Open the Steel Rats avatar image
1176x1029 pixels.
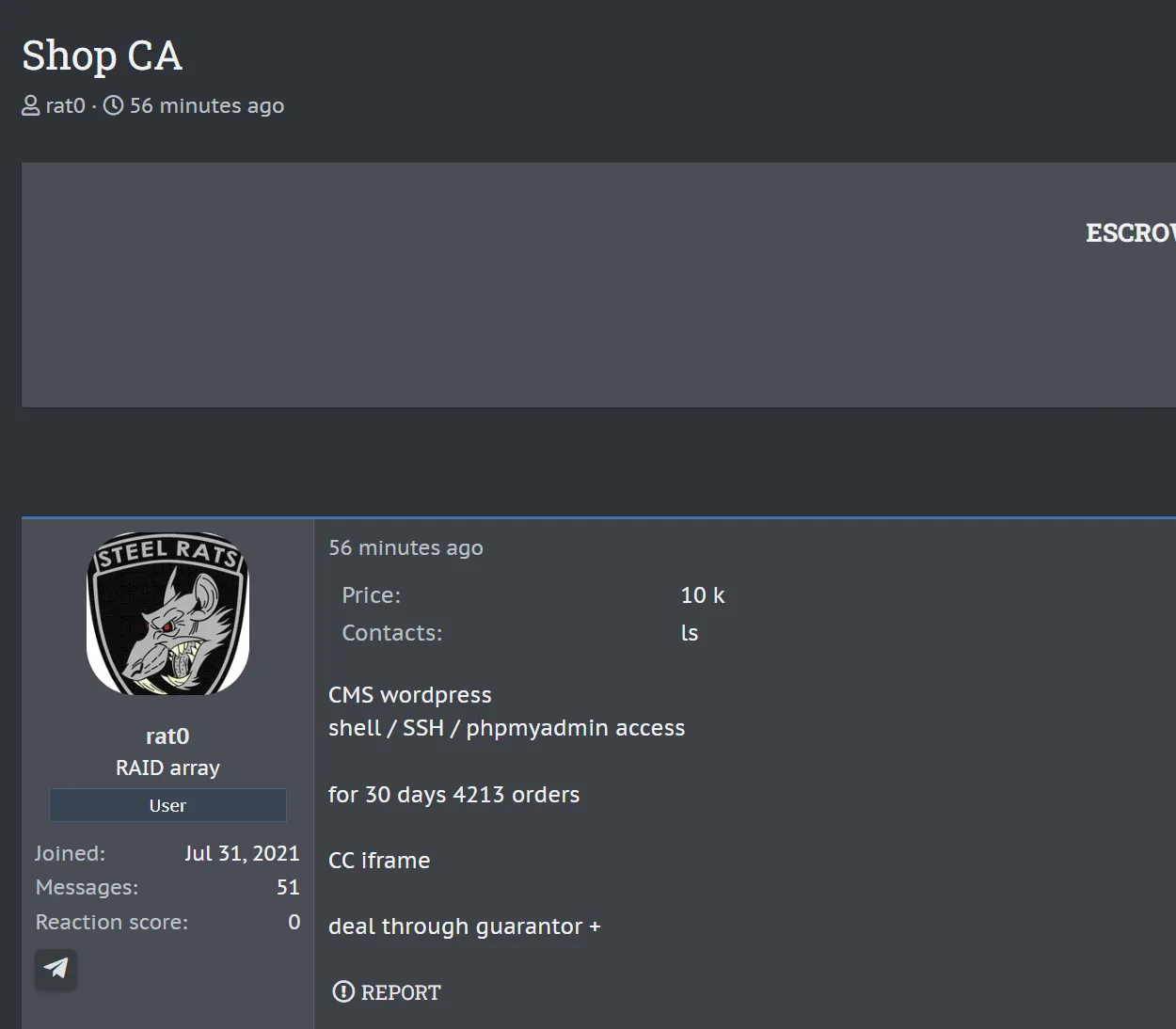coord(167,614)
